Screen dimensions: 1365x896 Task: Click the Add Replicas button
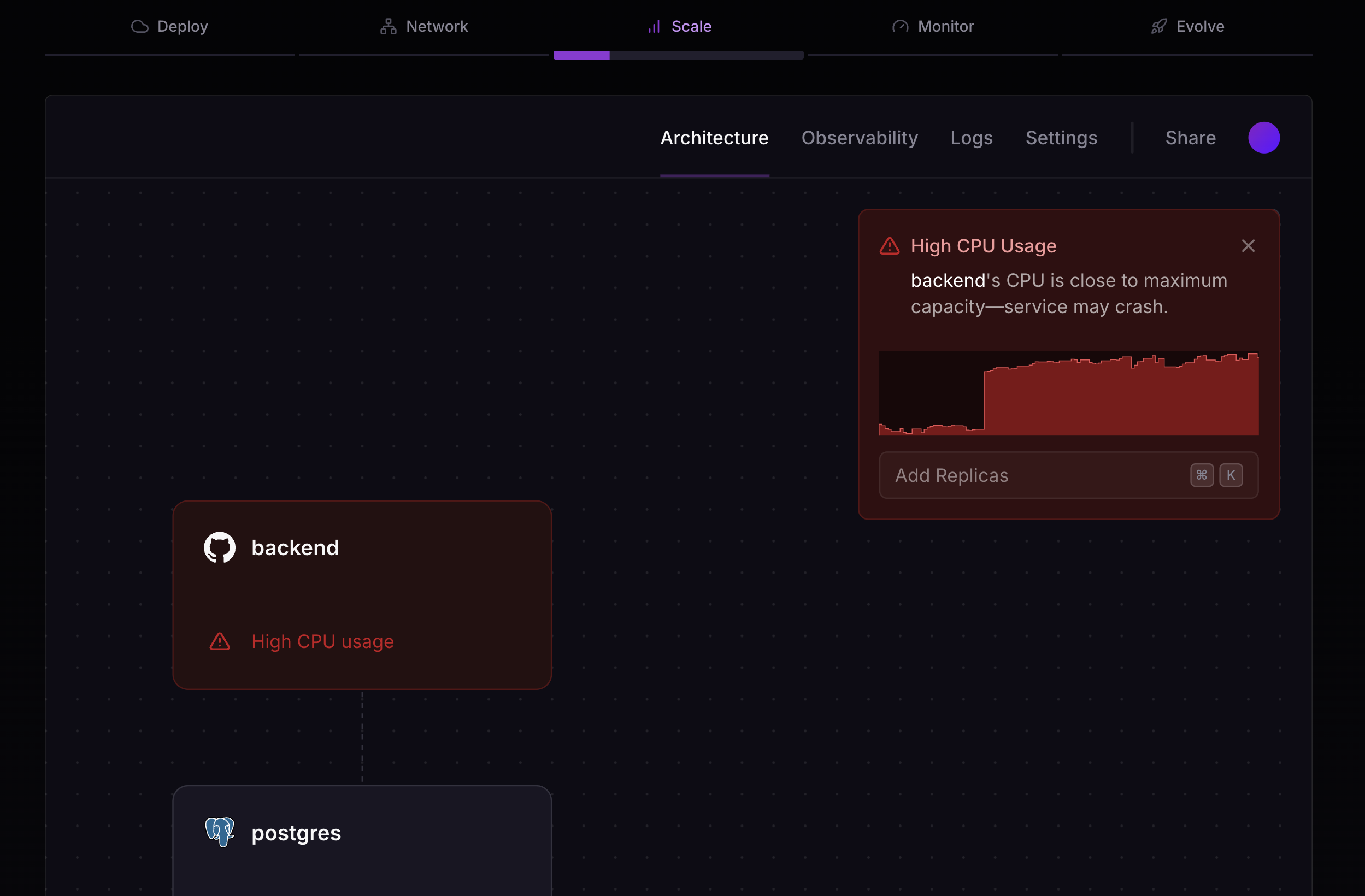pos(1068,475)
